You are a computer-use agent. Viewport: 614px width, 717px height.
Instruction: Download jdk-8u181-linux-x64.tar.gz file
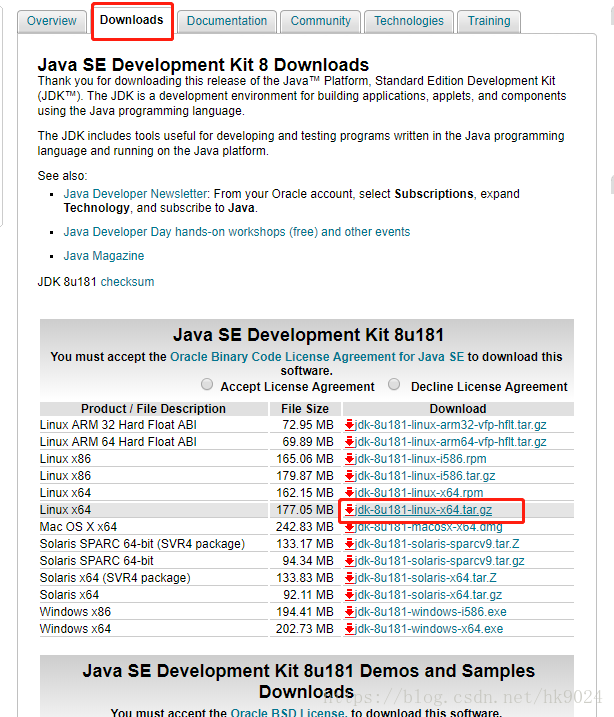[x=424, y=509]
